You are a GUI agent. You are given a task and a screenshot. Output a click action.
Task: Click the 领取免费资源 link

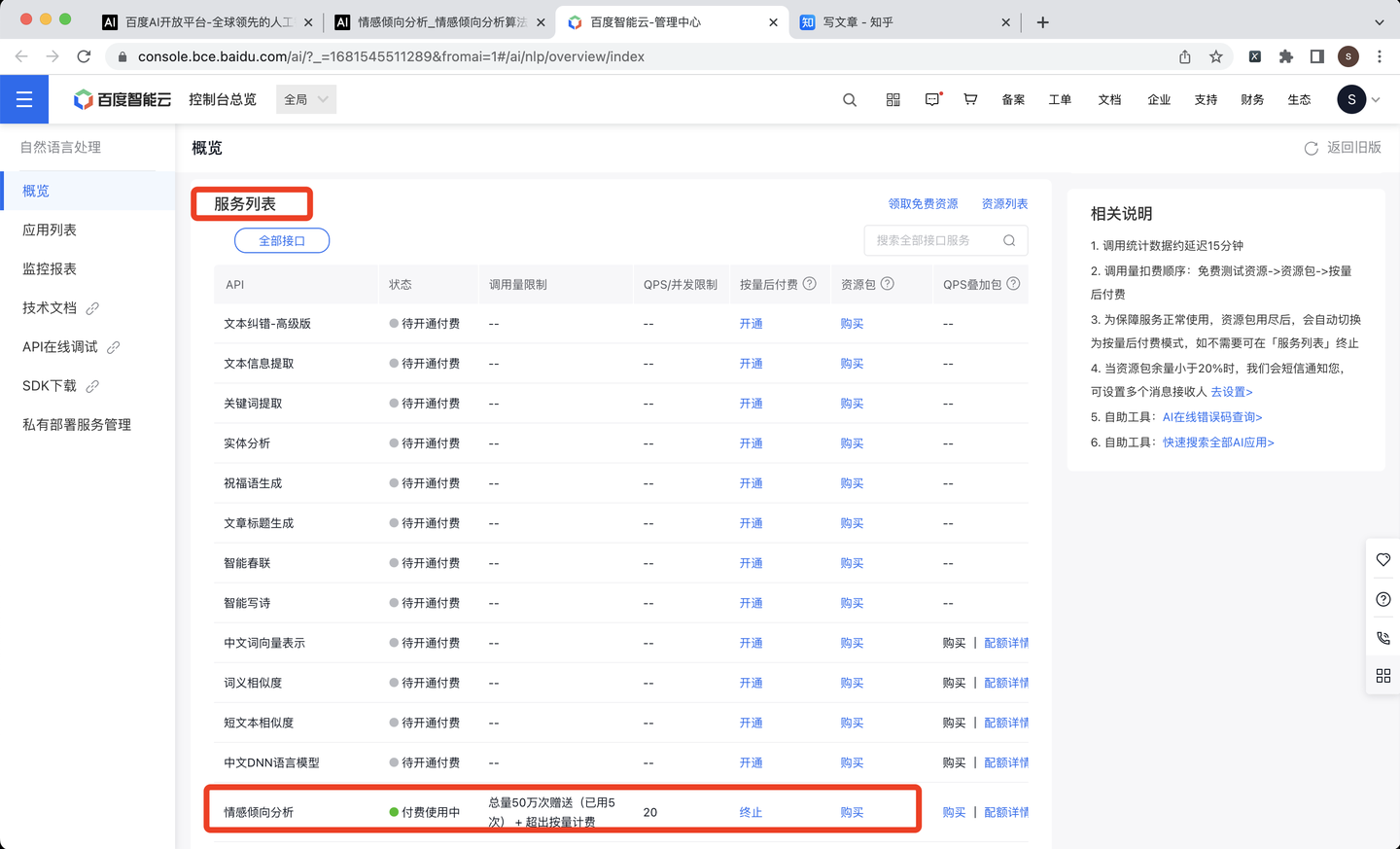pyautogui.click(x=923, y=203)
